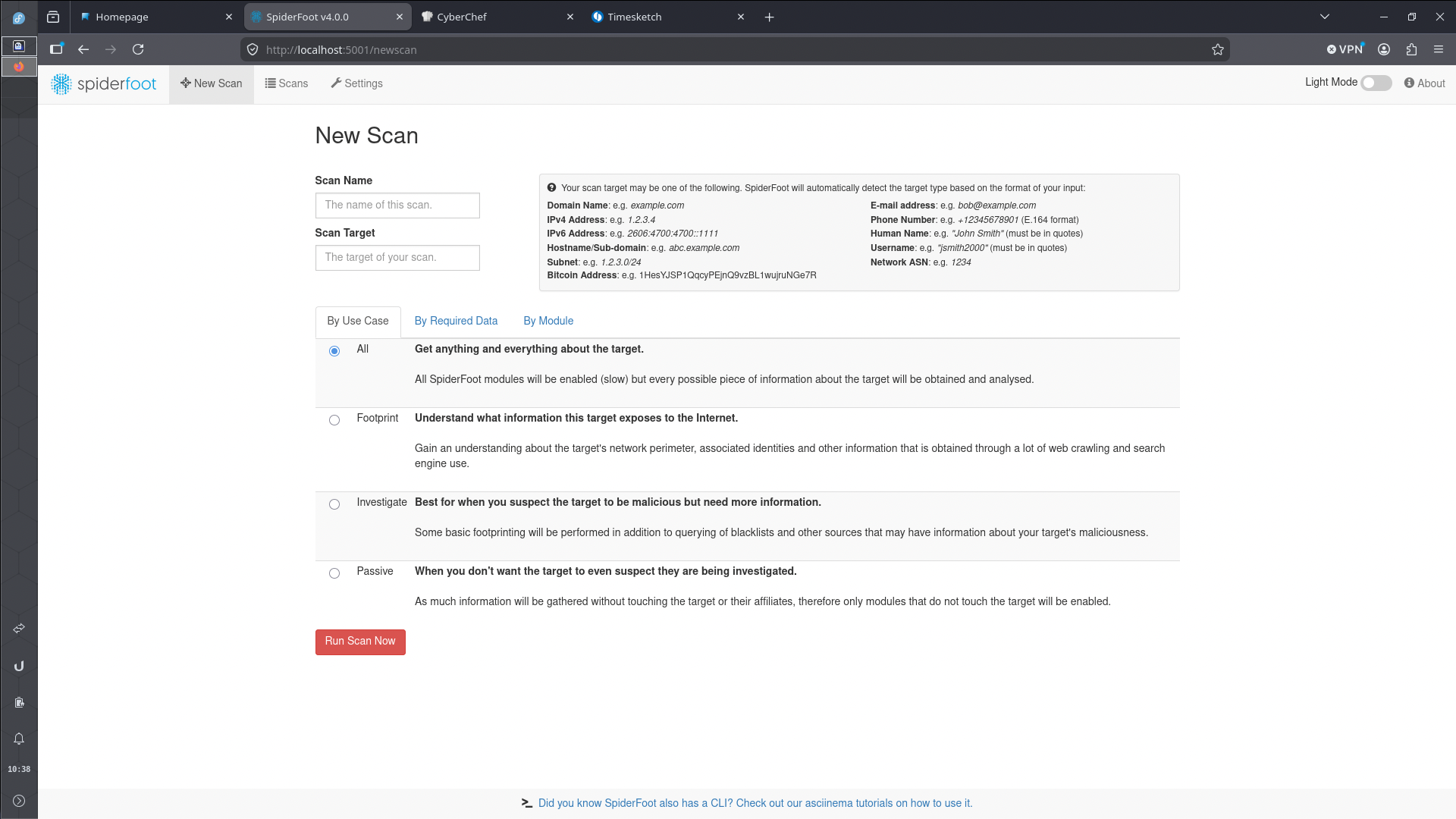This screenshot has width=1456, height=819.
Task: Expand the list all tabs chevron
Action: (1325, 17)
